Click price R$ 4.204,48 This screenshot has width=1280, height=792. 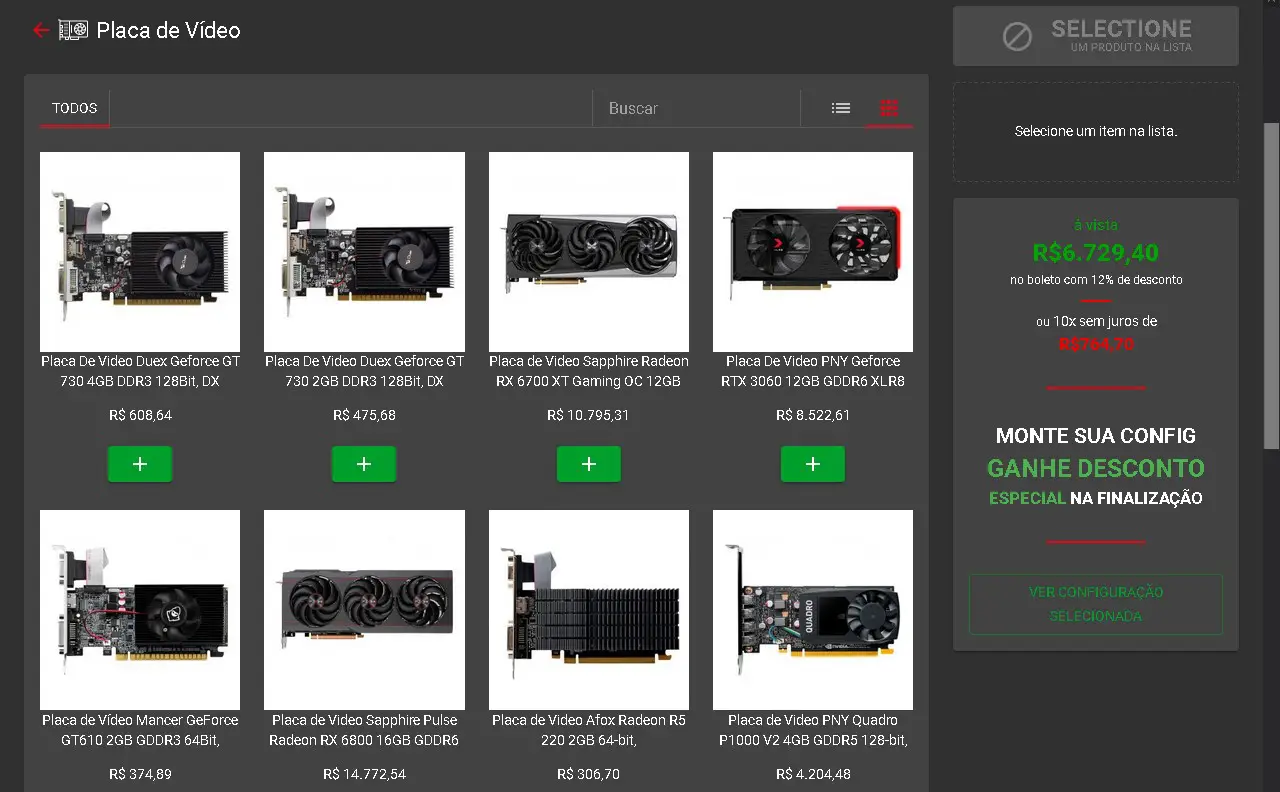coord(813,774)
